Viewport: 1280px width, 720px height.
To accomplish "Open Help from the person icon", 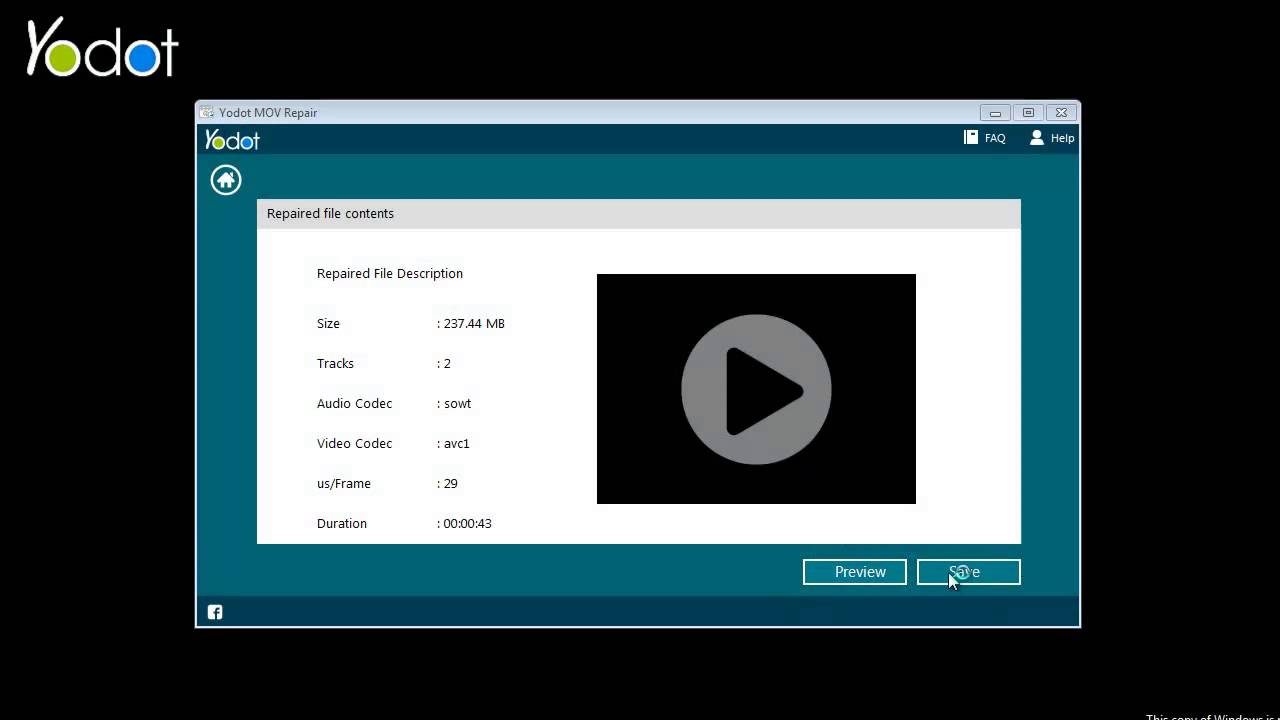I will (1037, 138).
